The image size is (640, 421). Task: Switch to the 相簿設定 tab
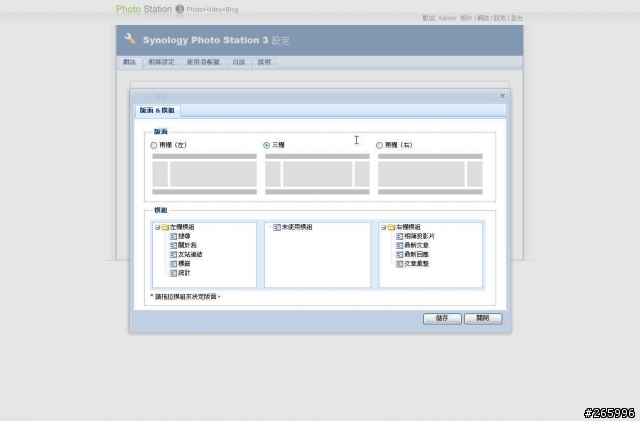pos(161,62)
